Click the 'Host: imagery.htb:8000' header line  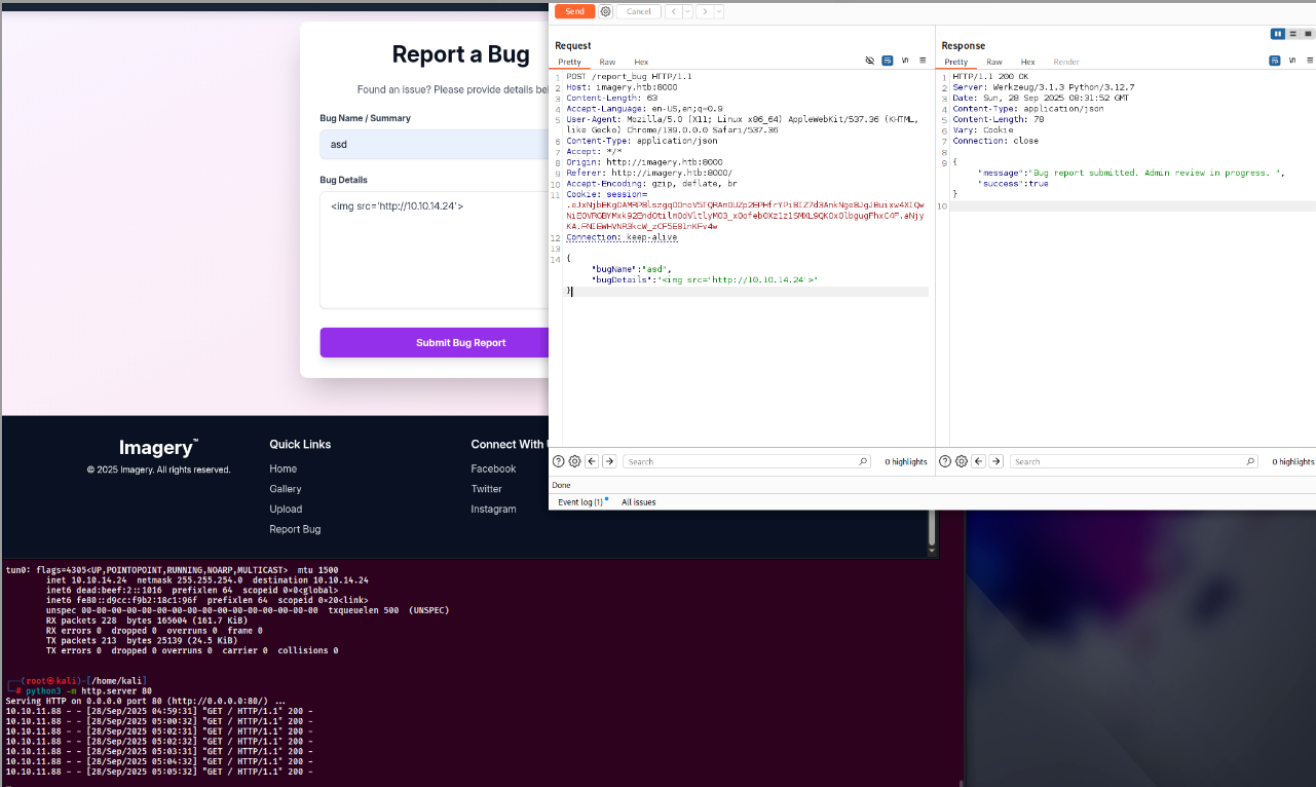pyautogui.click(x=621, y=87)
